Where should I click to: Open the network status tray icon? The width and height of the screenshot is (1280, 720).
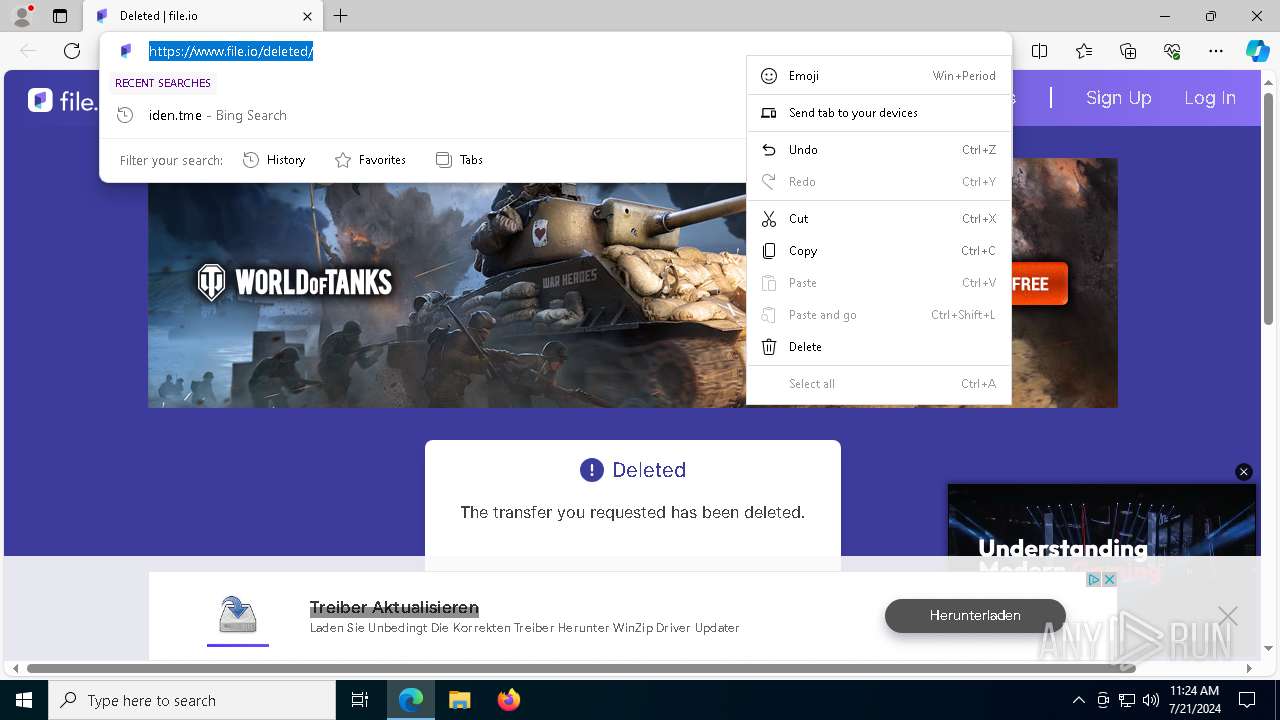[1127, 700]
